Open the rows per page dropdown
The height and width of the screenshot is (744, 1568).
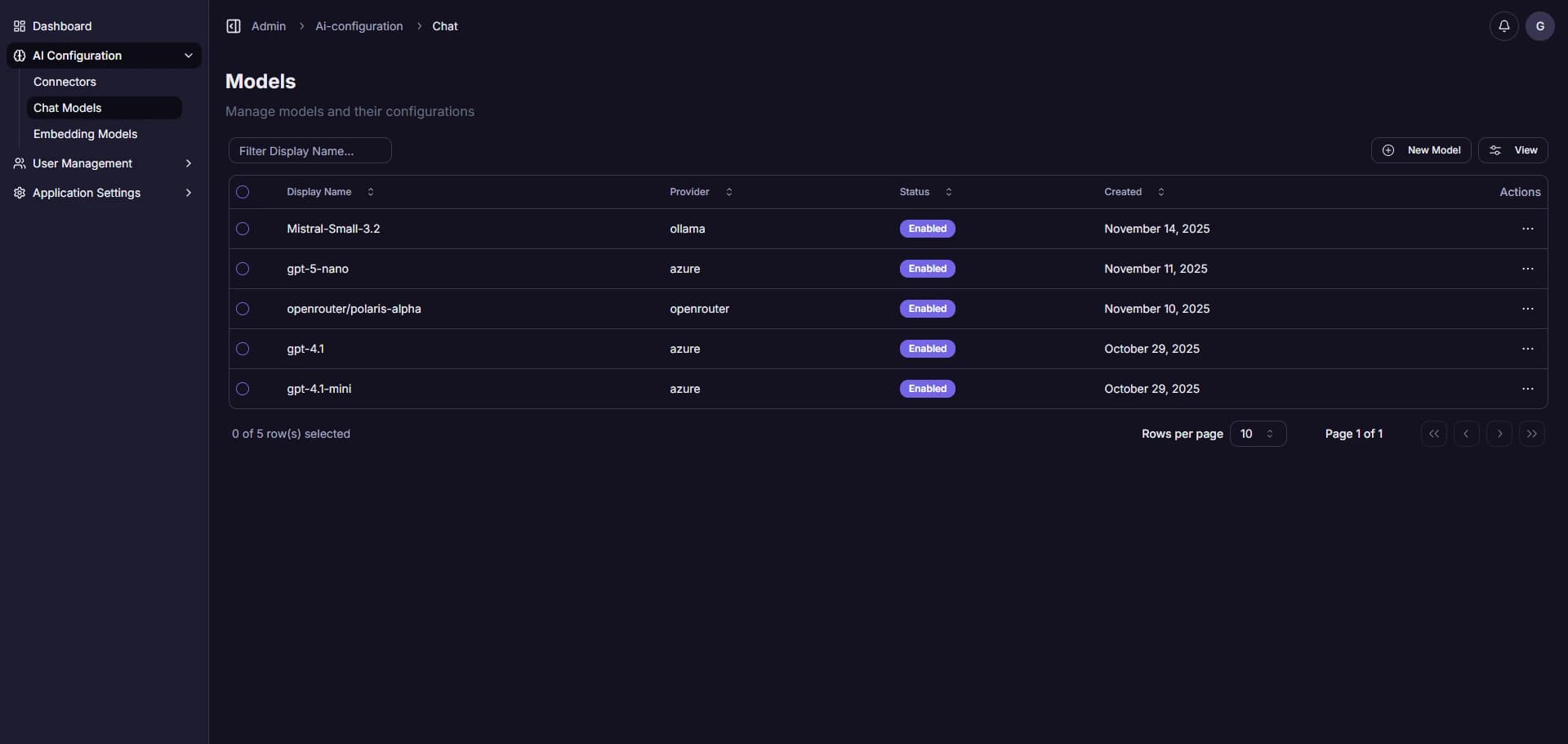[x=1258, y=434]
